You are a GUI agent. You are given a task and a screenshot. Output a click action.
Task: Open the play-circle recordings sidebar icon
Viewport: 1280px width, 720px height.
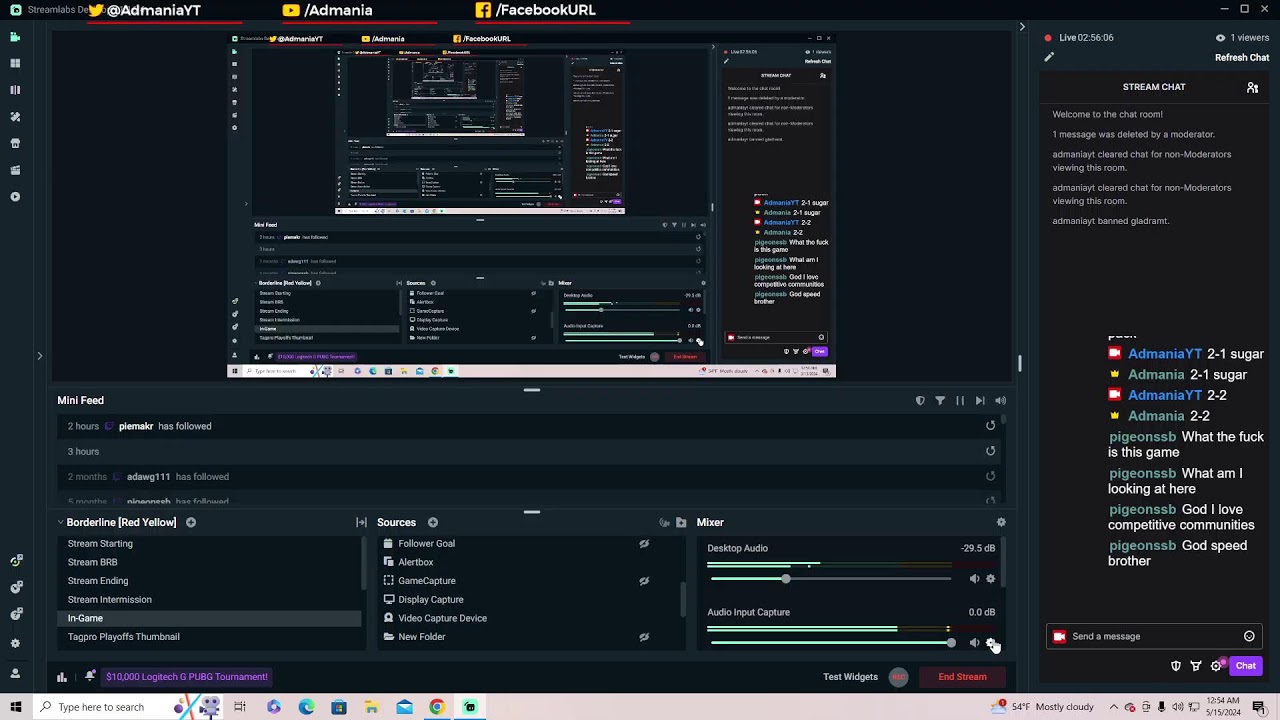point(15,197)
